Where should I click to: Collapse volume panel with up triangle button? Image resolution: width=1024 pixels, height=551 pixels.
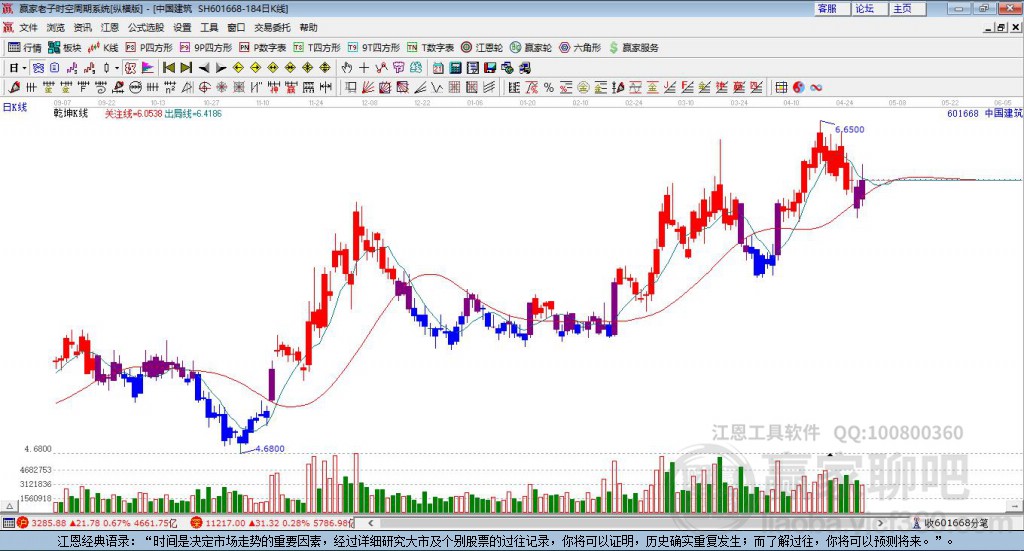10,506
